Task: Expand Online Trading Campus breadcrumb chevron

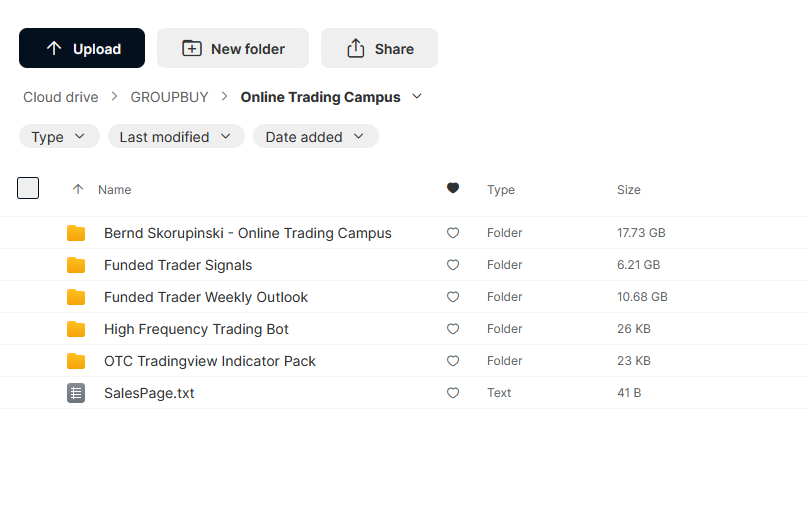Action: (x=417, y=96)
